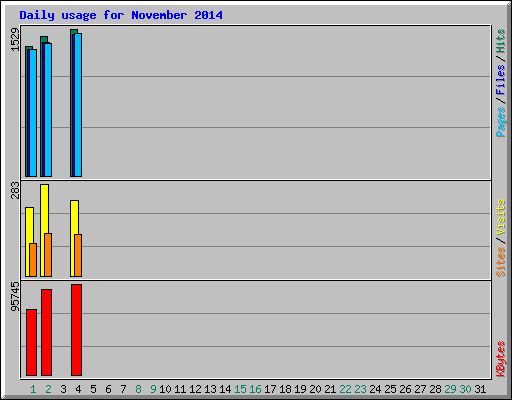Click the orange Sites bar for day 1
Screen dimensions: 512x400
pyautogui.click(x=33, y=260)
